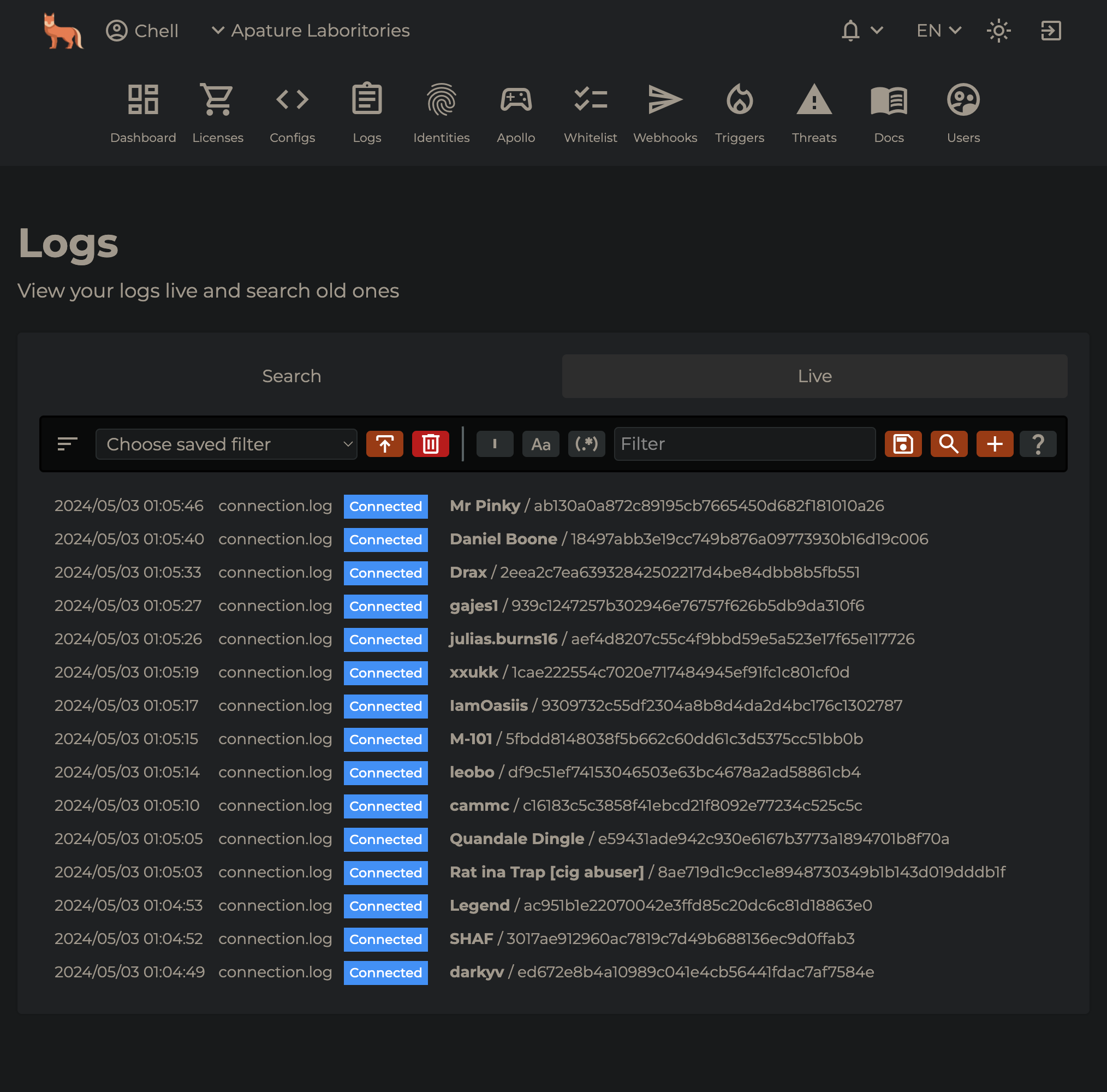Image resolution: width=1107 pixels, height=1092 pixels.
Task: Open the Threats panel
Action: [814, 111]
